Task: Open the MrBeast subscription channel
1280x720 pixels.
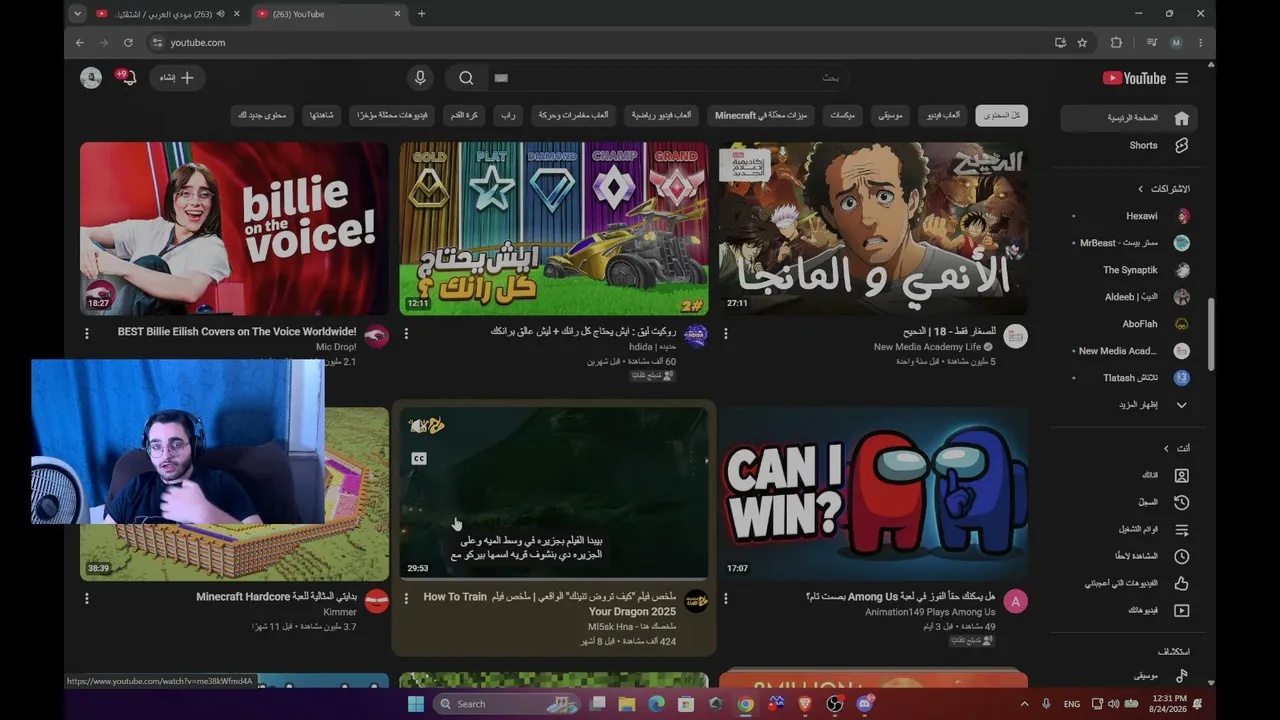Action: 1127,243
